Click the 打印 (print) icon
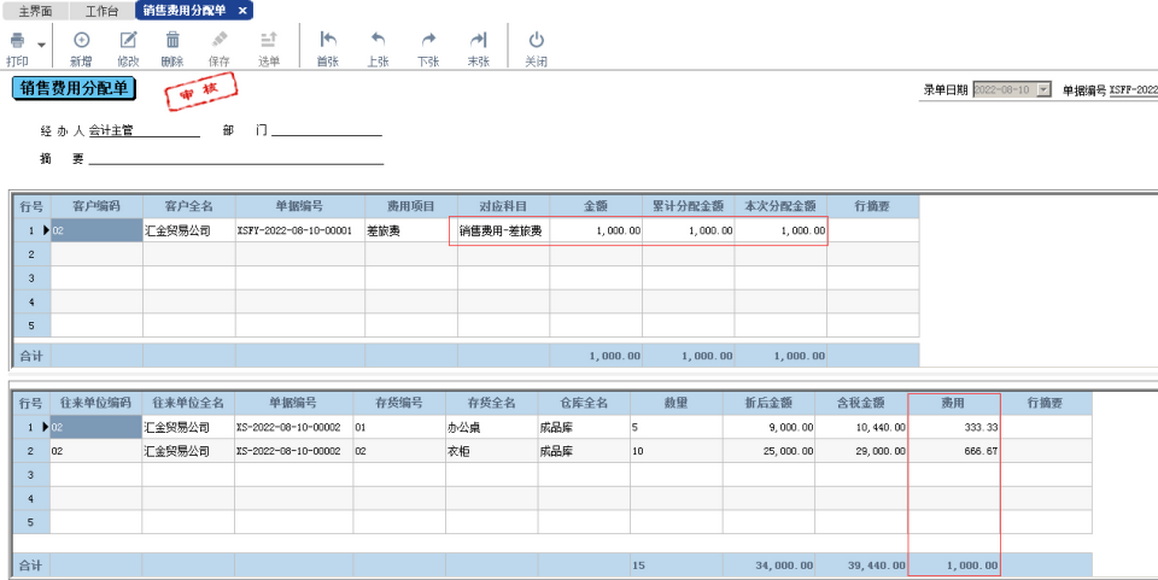 click(17, 41)
